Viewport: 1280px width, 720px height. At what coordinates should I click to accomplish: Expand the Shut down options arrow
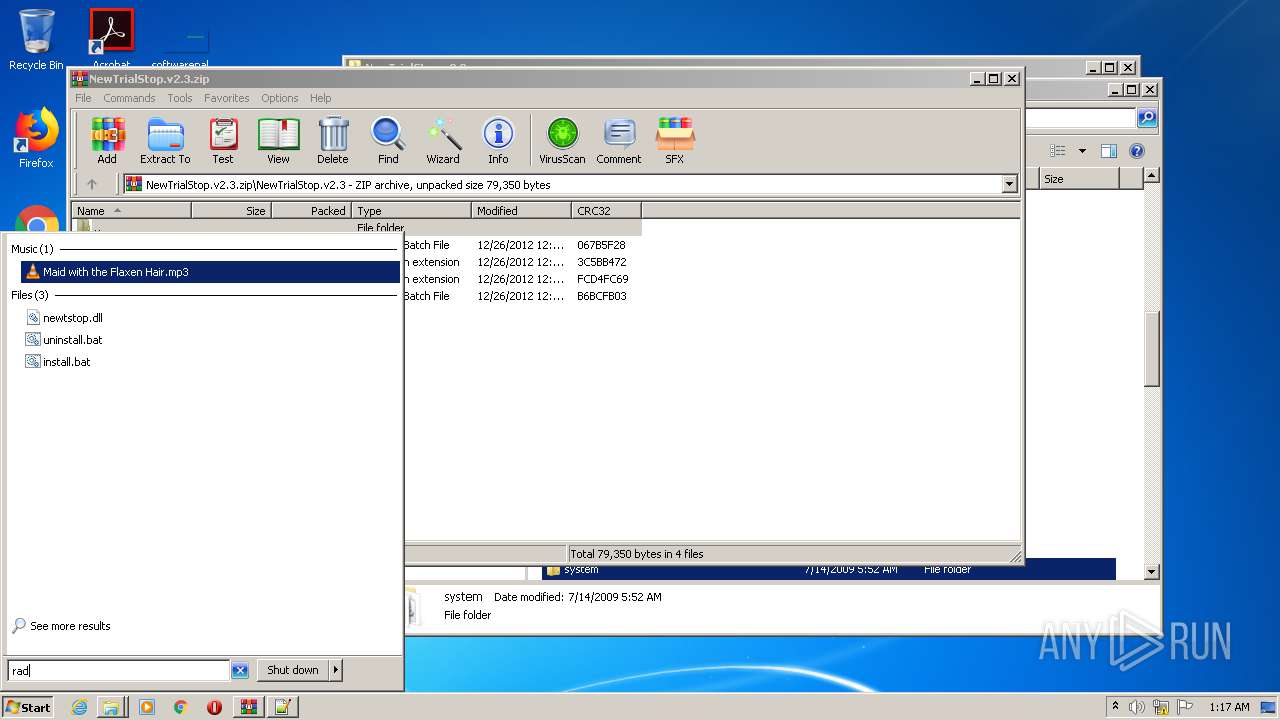click(336, 670)
